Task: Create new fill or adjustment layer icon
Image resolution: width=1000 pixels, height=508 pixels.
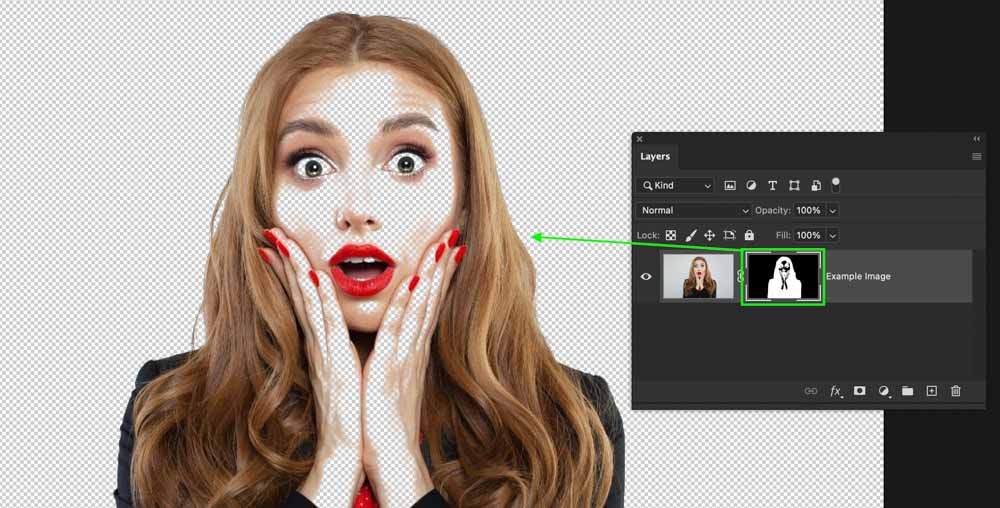Action: pos(884,391)
